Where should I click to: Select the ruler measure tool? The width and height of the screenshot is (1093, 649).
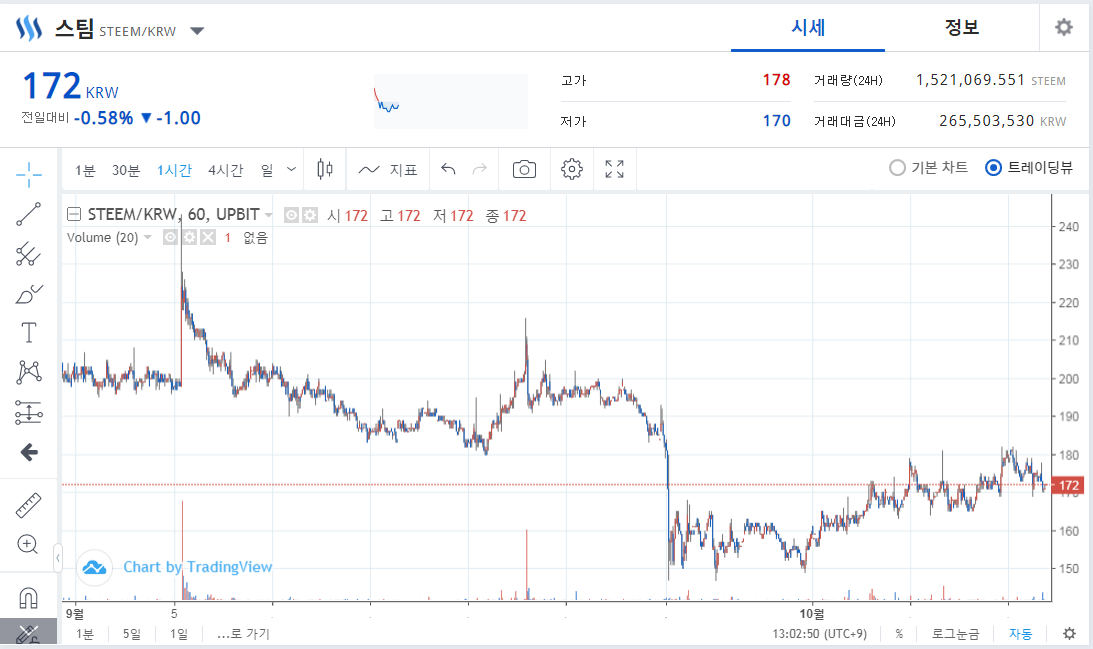point(29,505)
